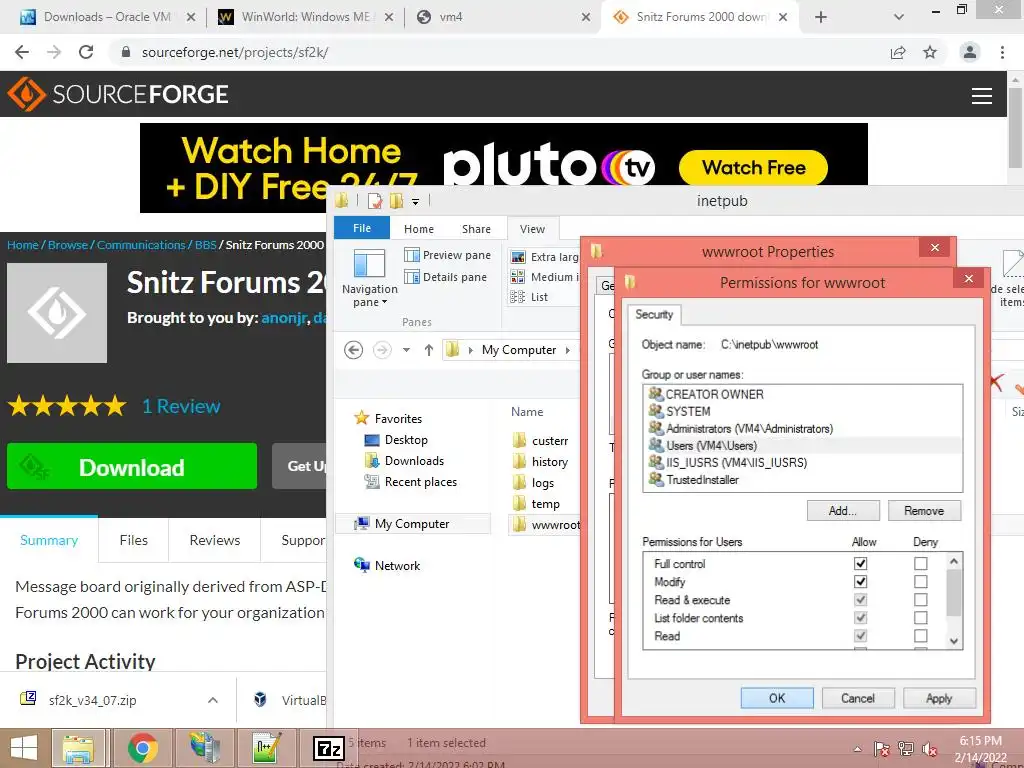The width and height of the screenshot is (1024, 768).
Task: Click the muted speaker tray icon
Action: click(929, 749)
